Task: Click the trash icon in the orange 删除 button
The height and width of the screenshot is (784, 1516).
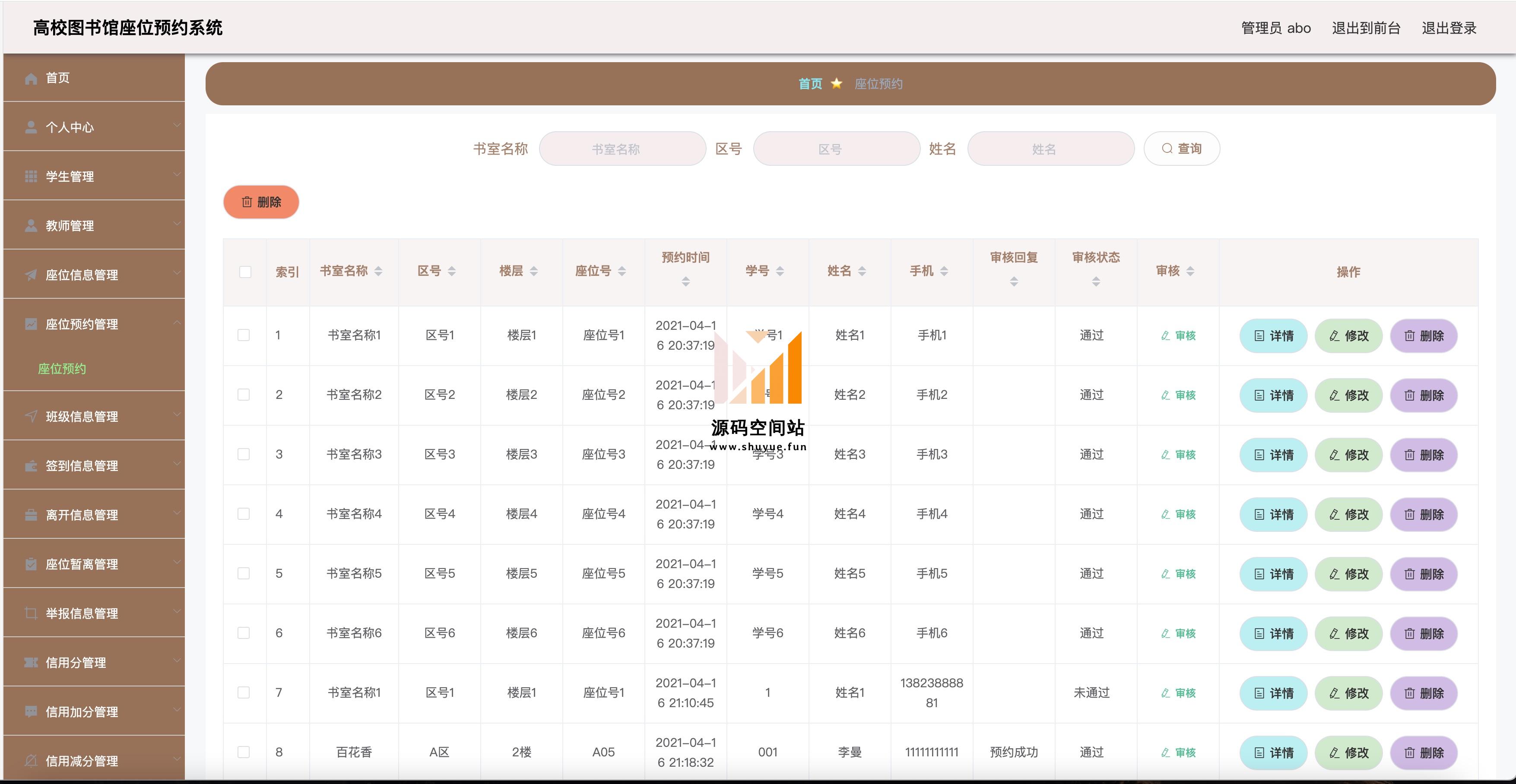Action: click(x=247, y=202)
